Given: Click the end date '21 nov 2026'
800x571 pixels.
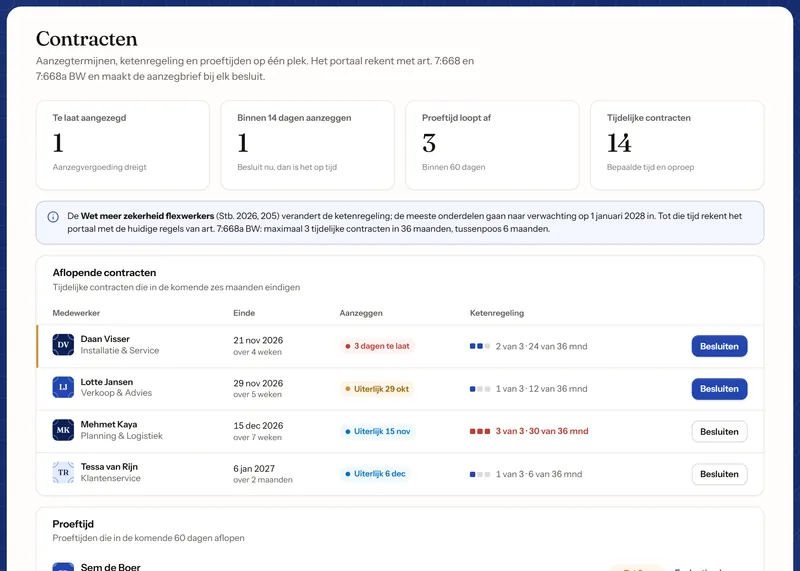Looking at the screenshot, I should point(258,340).
